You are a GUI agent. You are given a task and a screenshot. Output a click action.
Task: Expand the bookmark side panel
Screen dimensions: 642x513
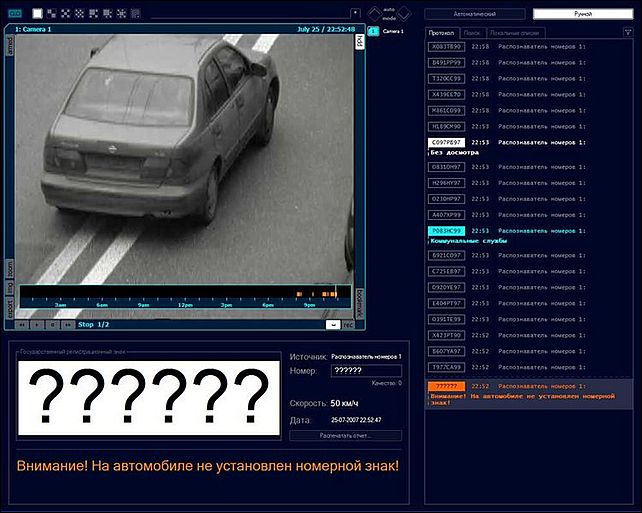[360, 298]
